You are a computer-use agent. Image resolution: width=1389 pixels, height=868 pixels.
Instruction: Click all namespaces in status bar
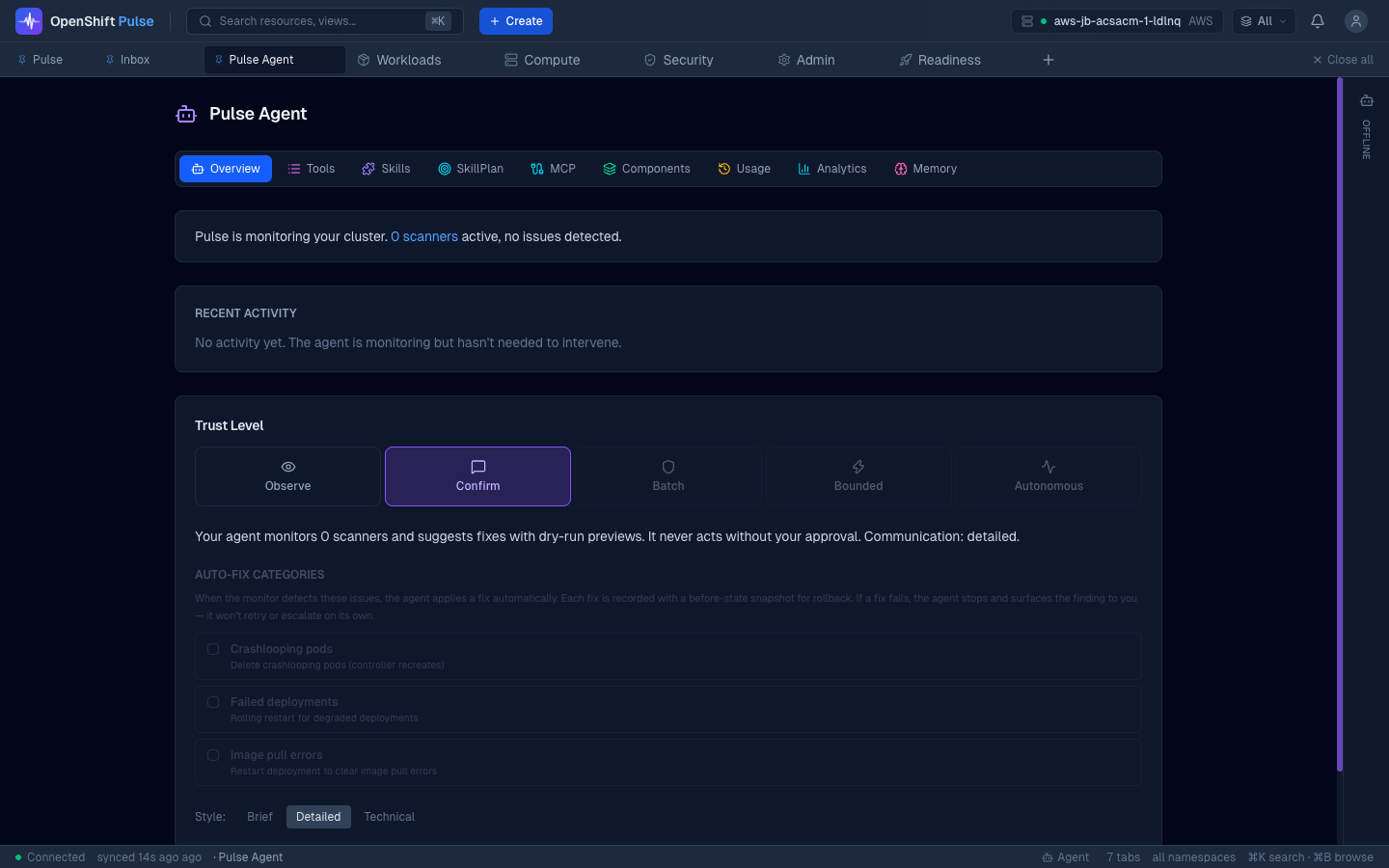[1193, 857]
